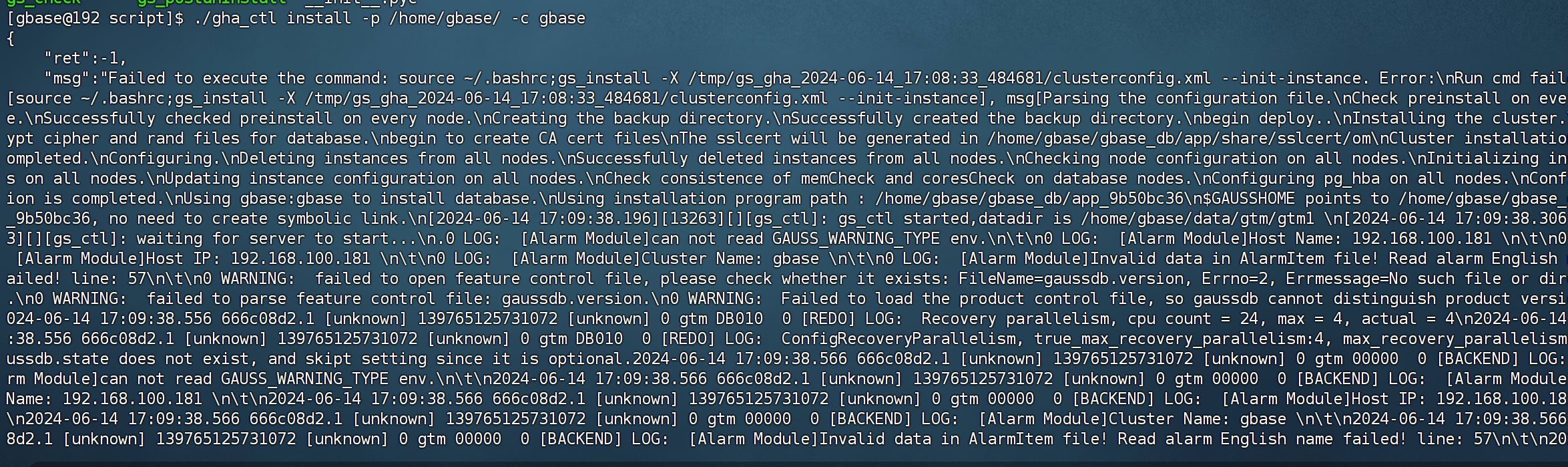Click the 'cpu count = 24' text
This screenshot has height=467, width=1568.
point(1193,319)
